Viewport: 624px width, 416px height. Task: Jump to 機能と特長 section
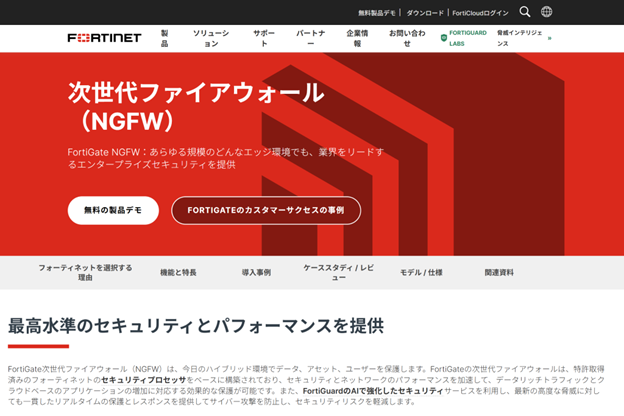(178, 272)
